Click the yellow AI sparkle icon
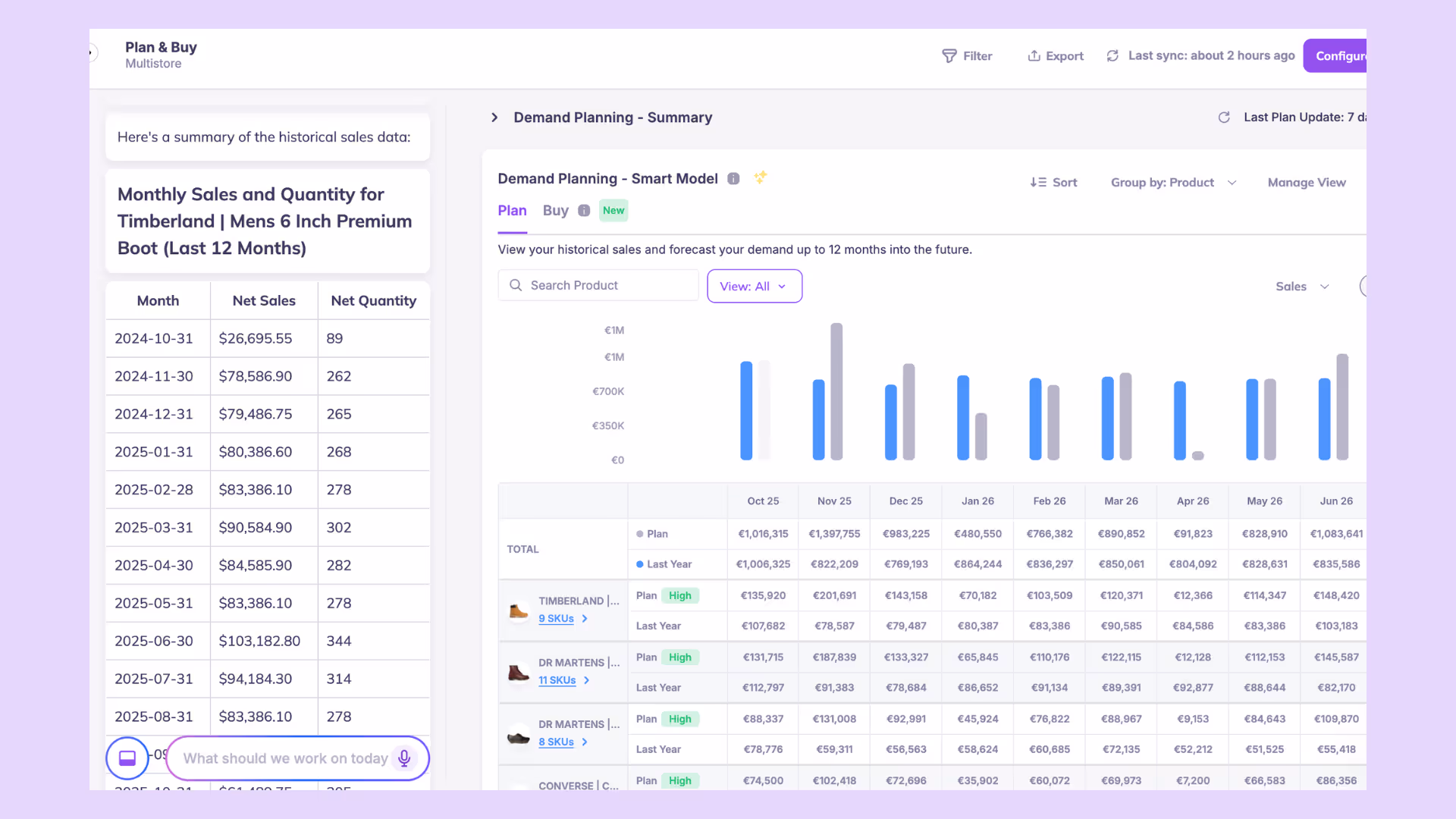This screenshot has height=819, width=1456. pyautogui.click(x=760, y=177)
